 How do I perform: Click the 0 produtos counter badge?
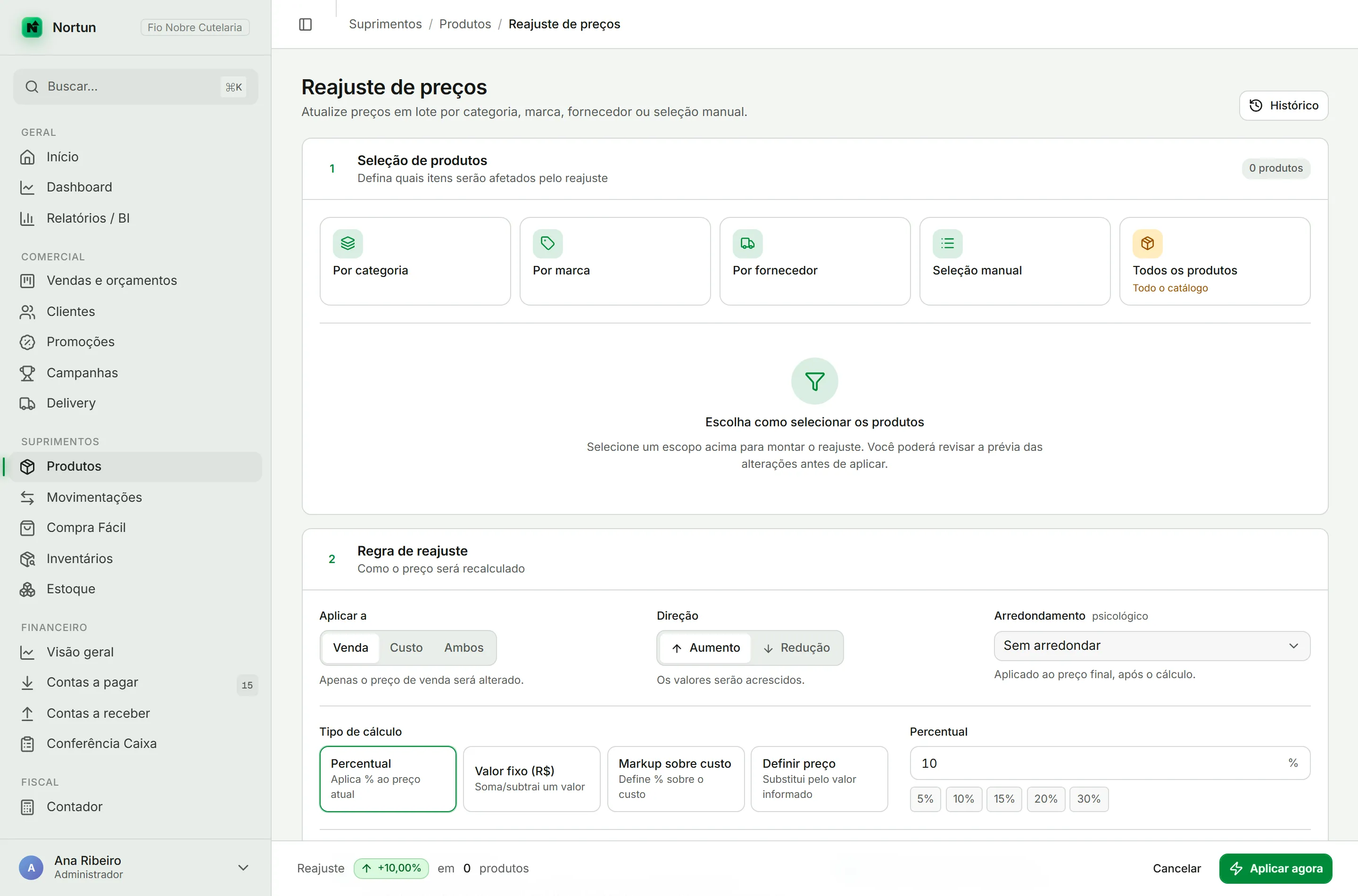(1276, 168)
